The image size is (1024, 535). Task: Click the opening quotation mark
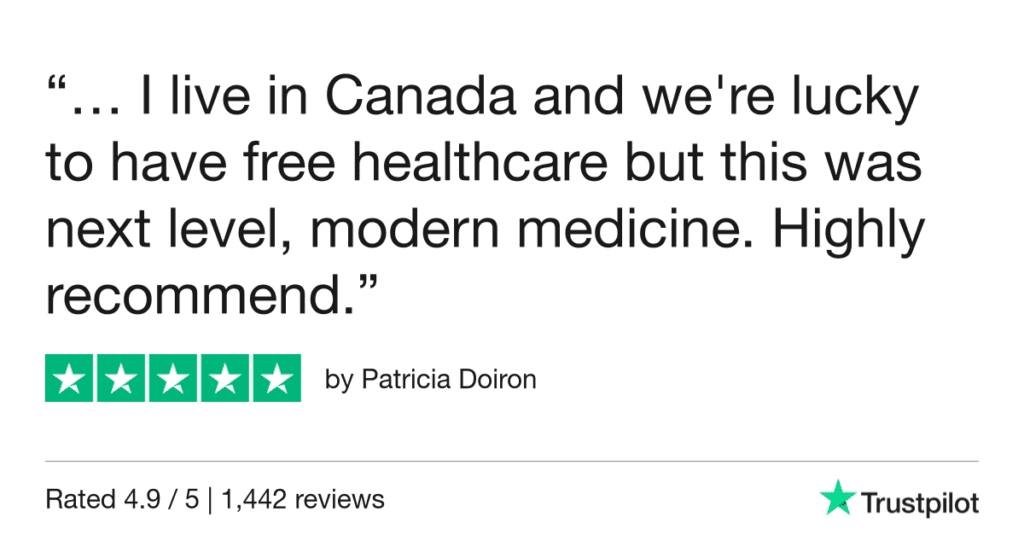click(x=57, y=88)
